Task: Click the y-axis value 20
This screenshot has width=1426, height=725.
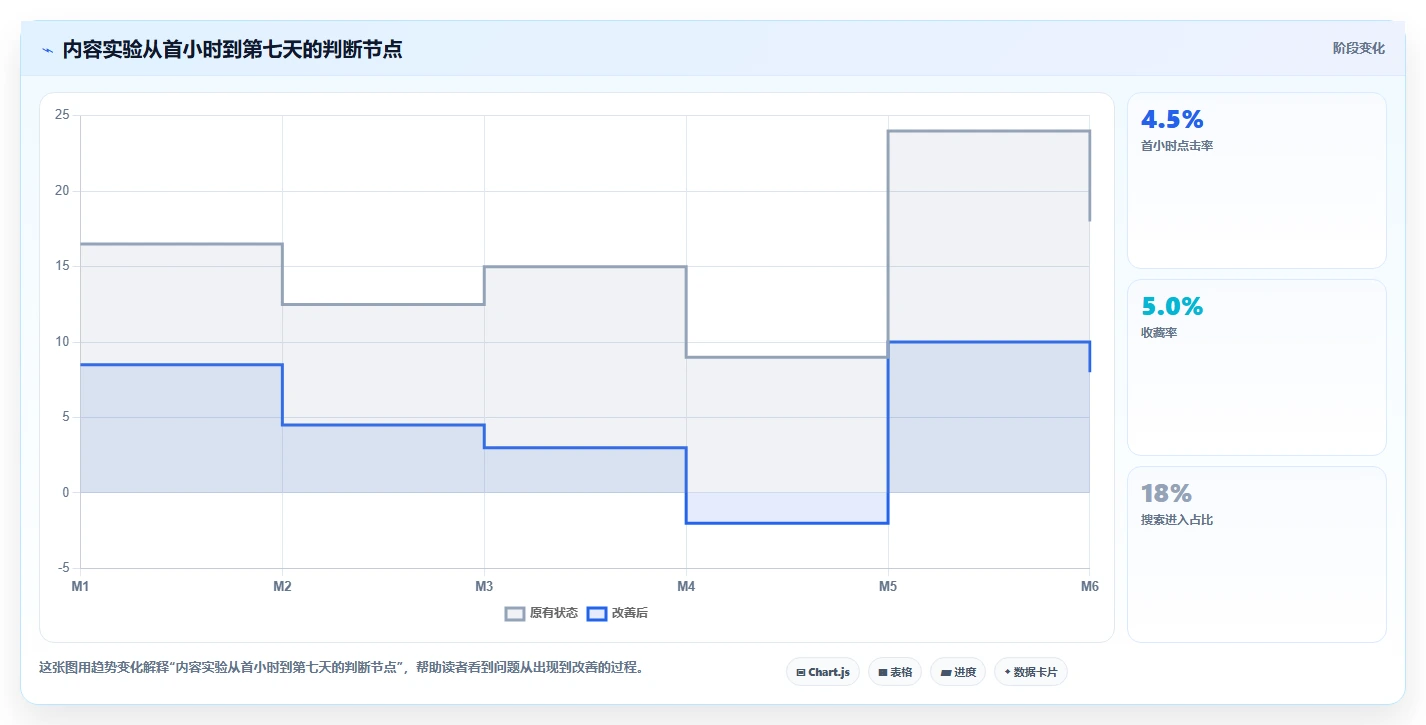Action: 62,191
